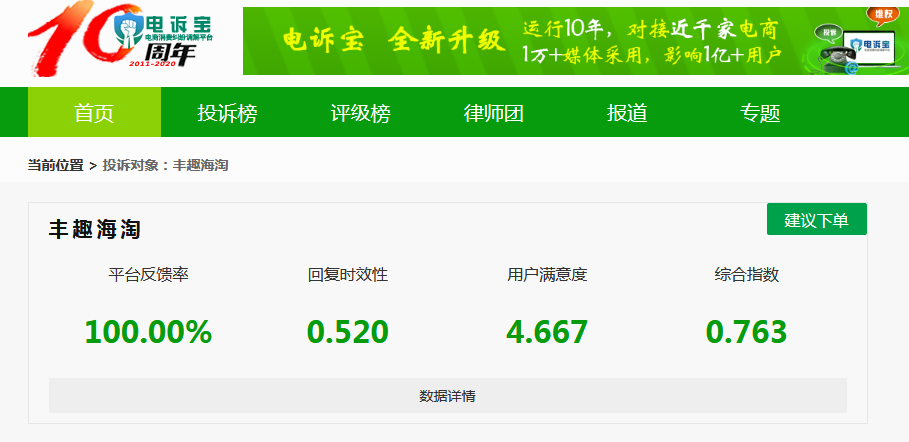
Task: Click the 用户满意度 label
Action: click(547, 274)
